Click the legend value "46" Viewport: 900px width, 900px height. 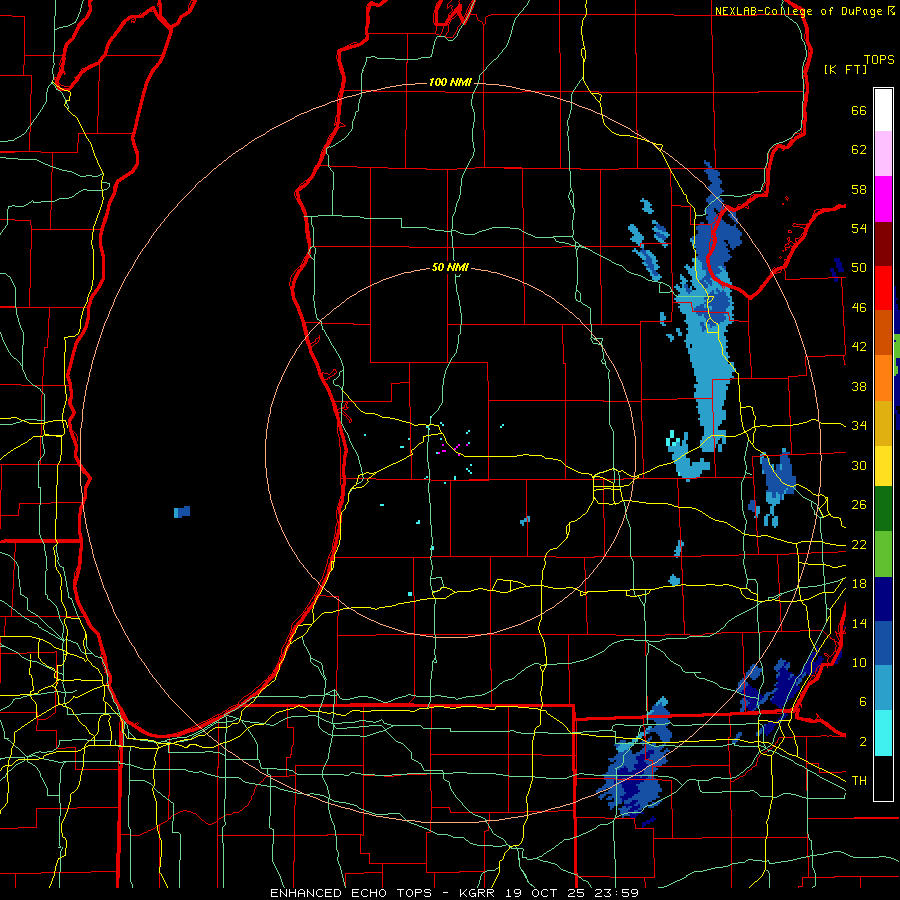tap(859, 308)
